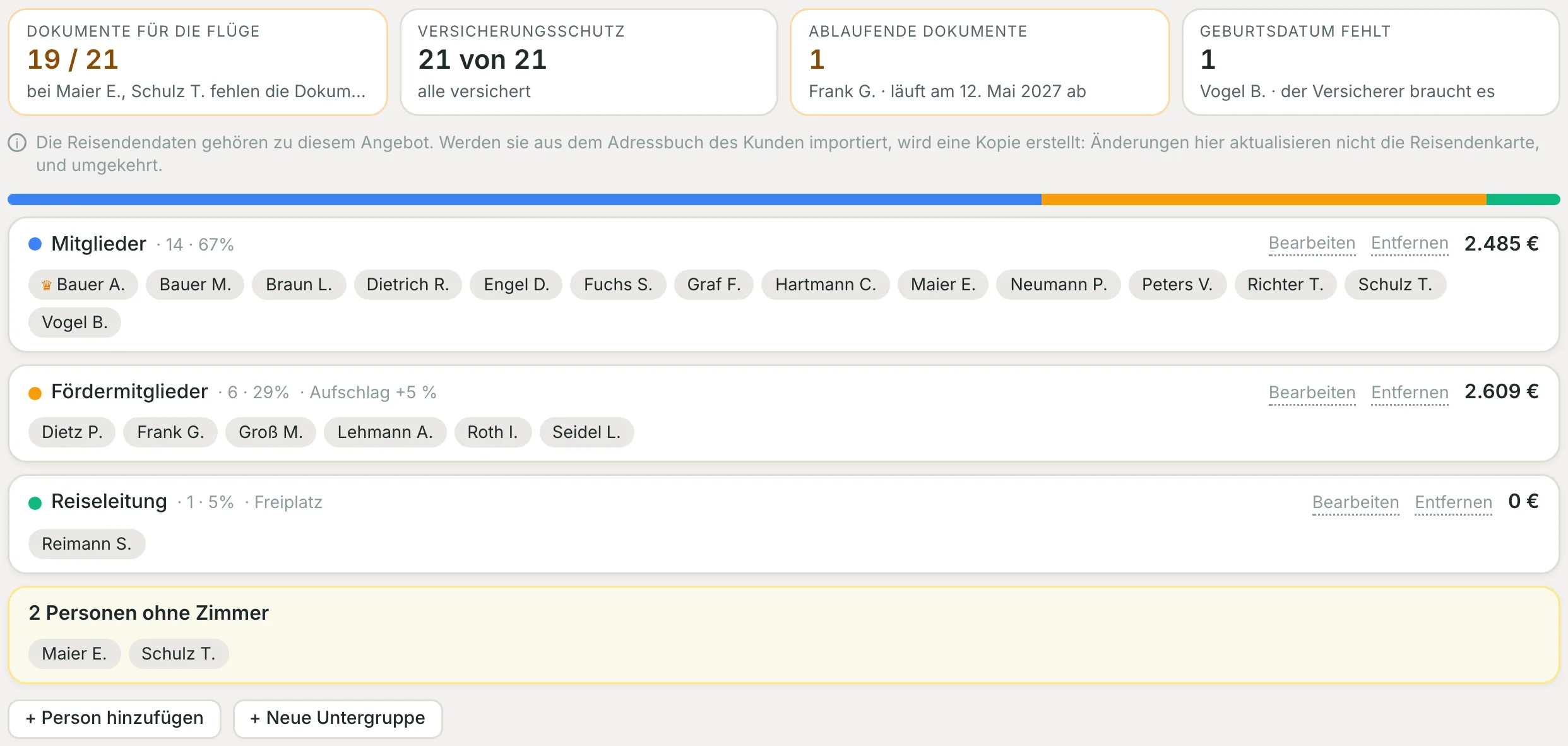Viewport: 1568px width, 746px height.
Task: Open the Dokumente für die Flüge card
Action: [x=198, y=62]
